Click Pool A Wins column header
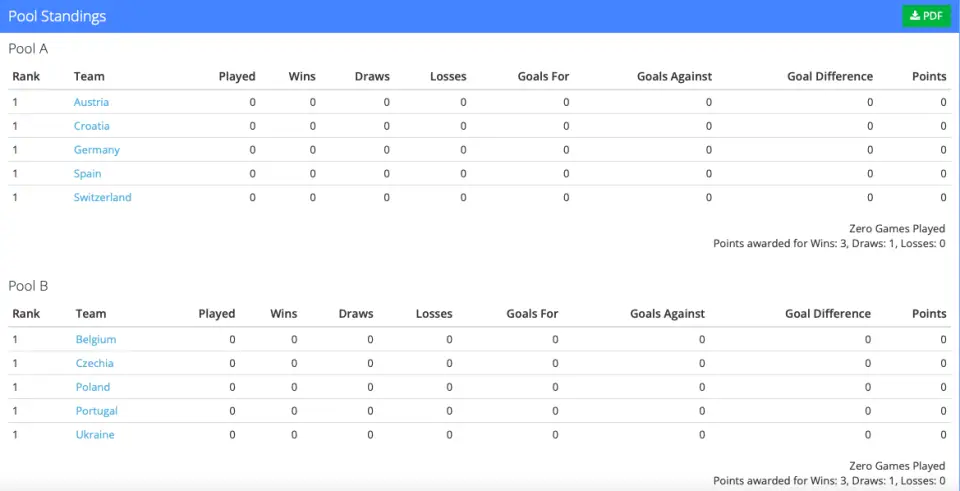960x491 pixels. point(302,77)
